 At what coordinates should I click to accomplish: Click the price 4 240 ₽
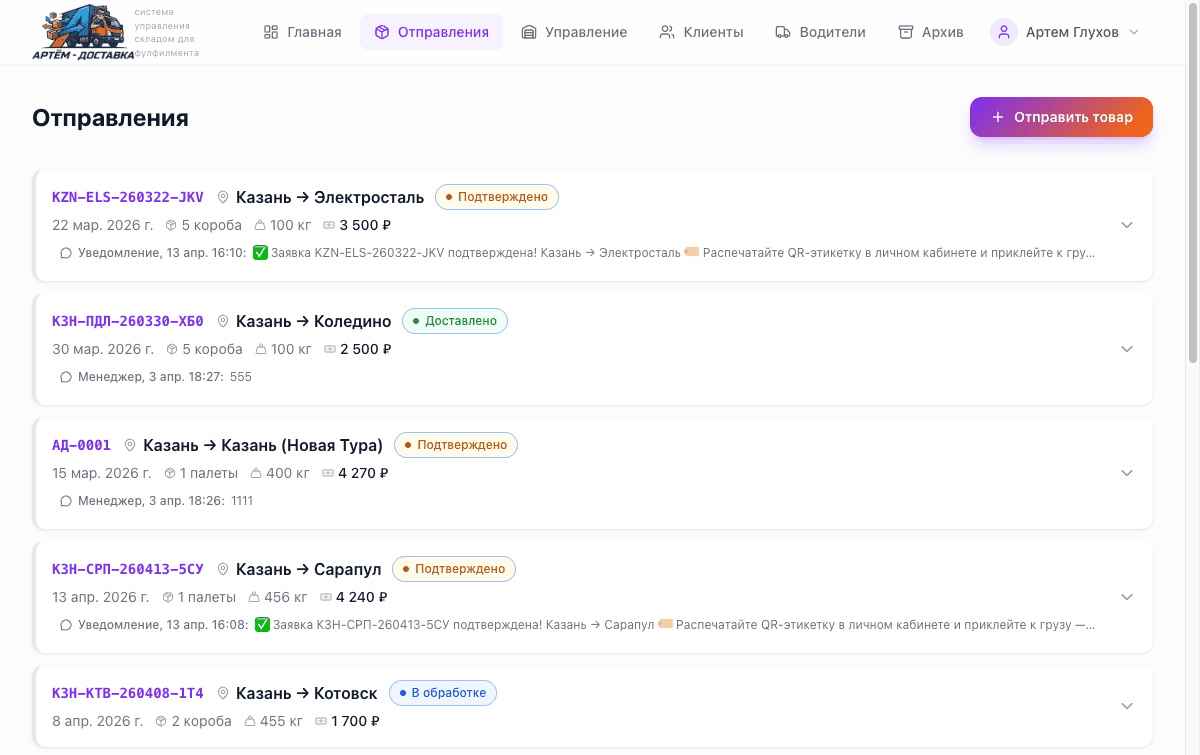362,597
